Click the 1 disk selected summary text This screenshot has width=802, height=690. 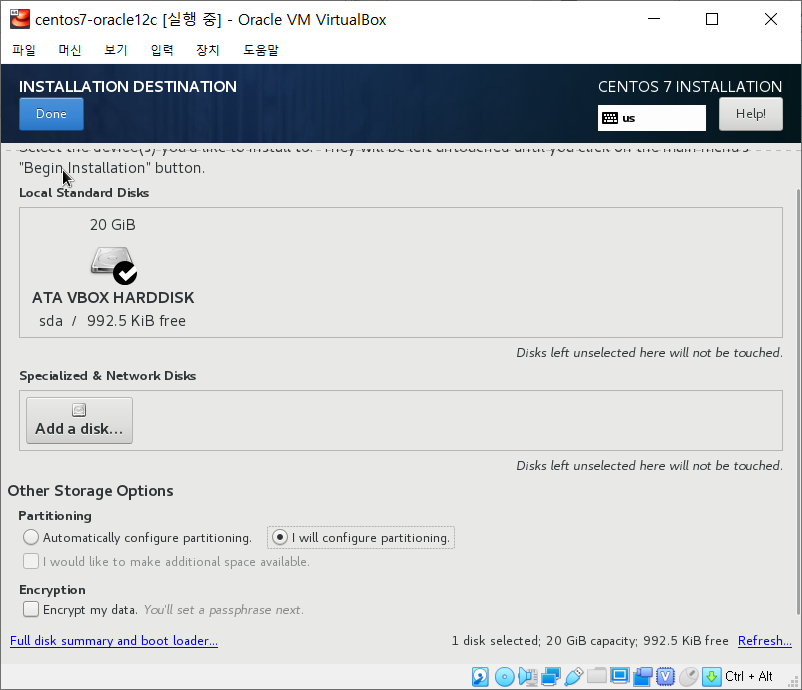590,640
